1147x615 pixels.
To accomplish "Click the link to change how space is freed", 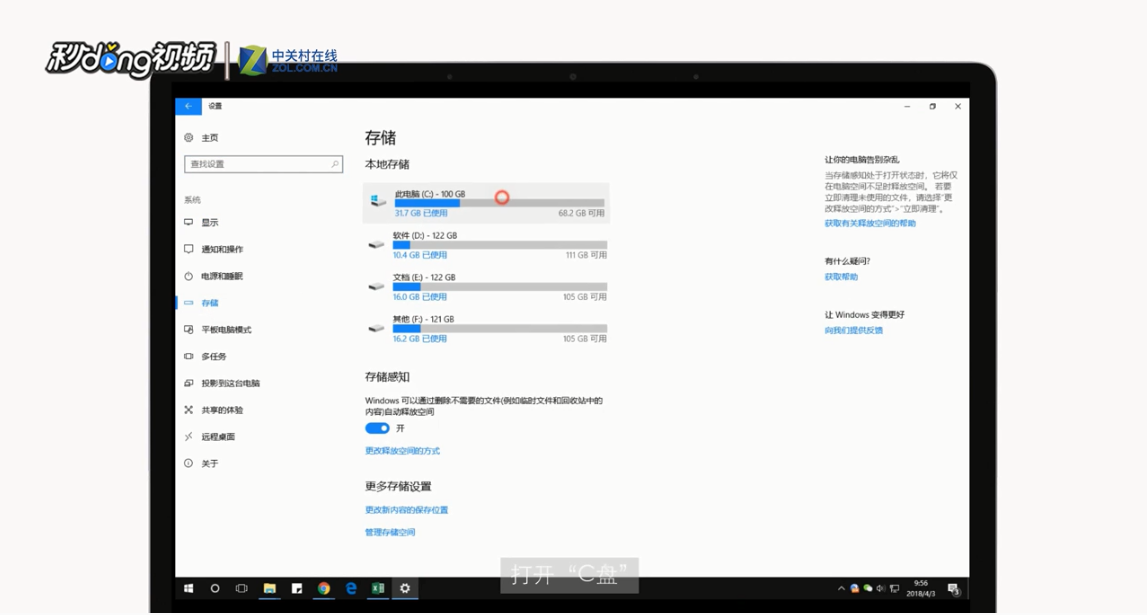I will [x=404, y=450].
